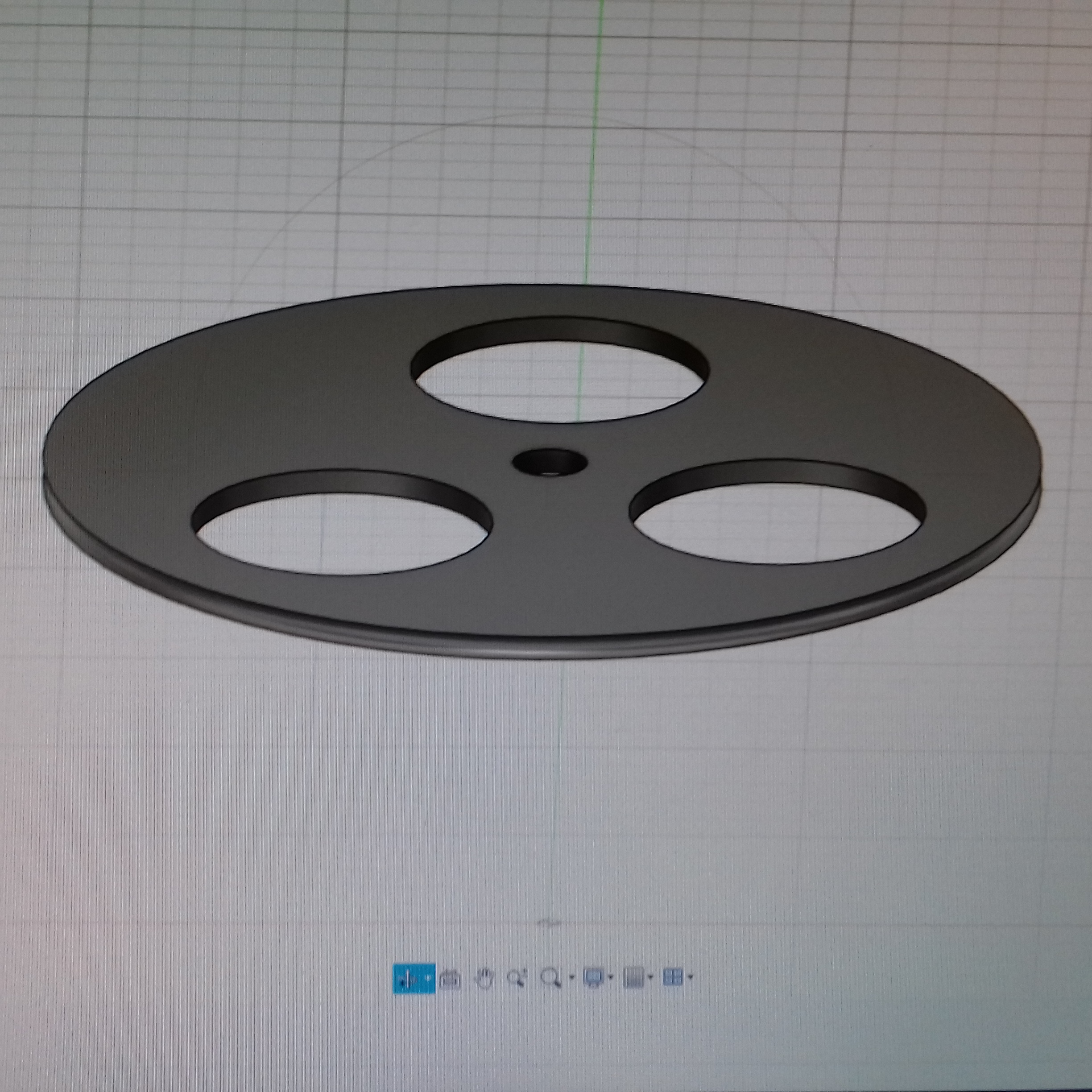Click the Look At tool icon
Viewport: 1092px width, 1092px height.
(x=450, y=979)
